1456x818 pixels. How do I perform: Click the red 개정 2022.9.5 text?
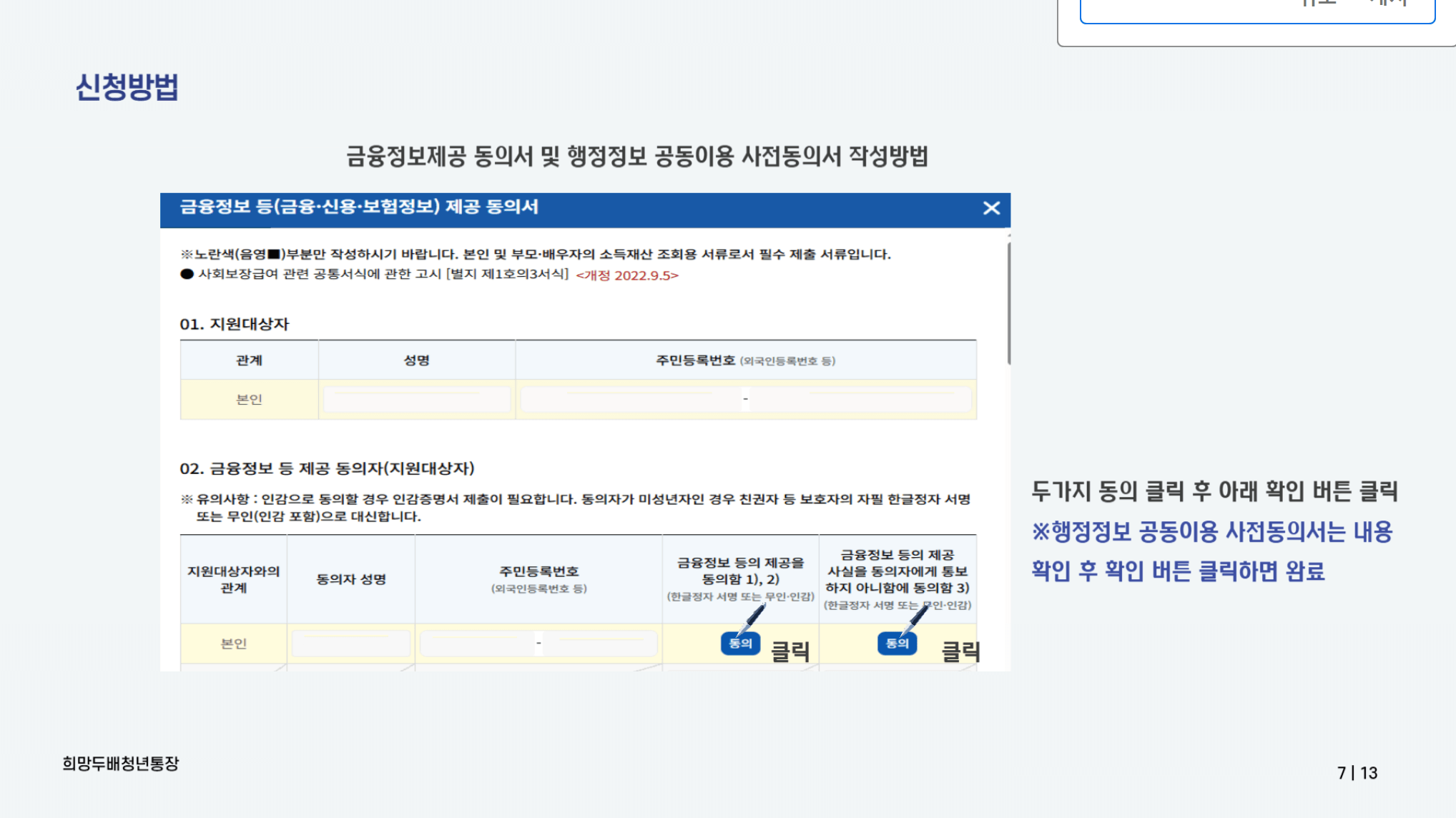coord(626,275)
